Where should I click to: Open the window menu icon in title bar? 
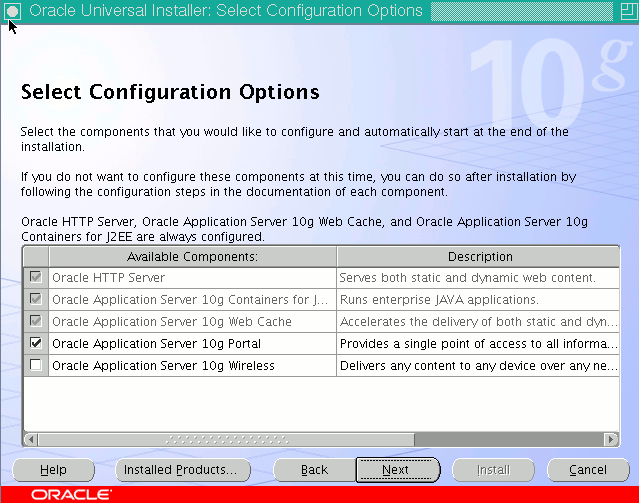[x=12, y=11]
